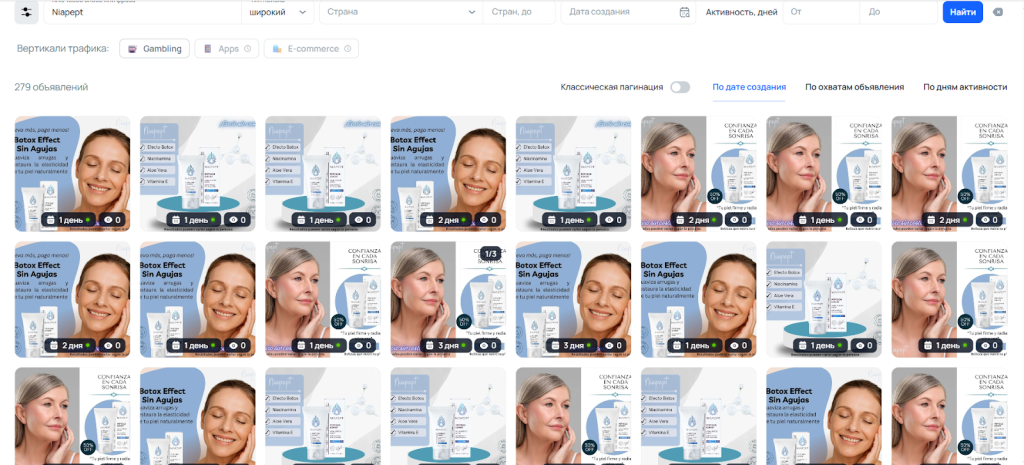
Task: Sort by По дате создания tab
Action: 749,87
